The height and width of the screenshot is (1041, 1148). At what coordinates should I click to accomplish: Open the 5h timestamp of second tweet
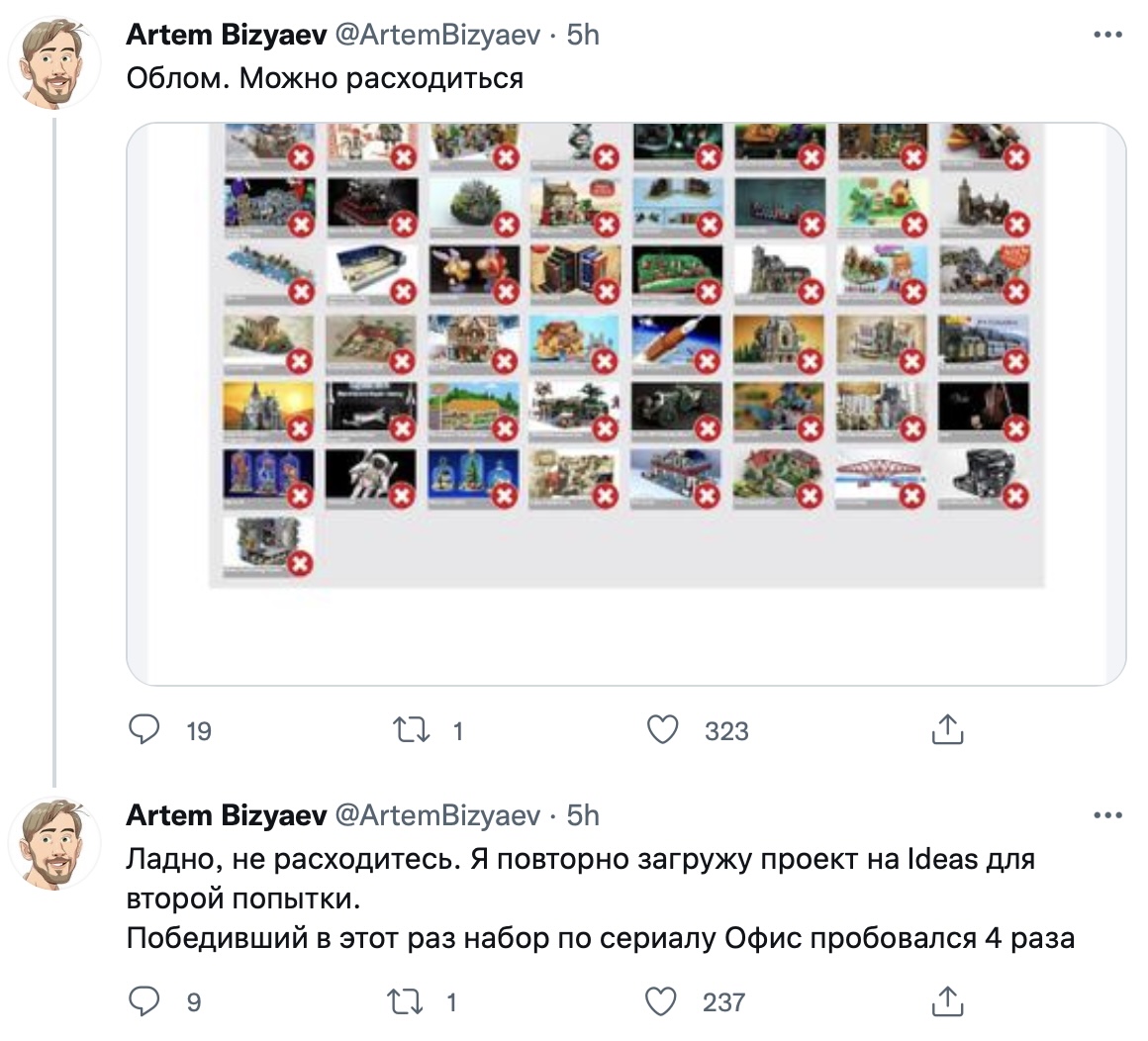(583, 814)
